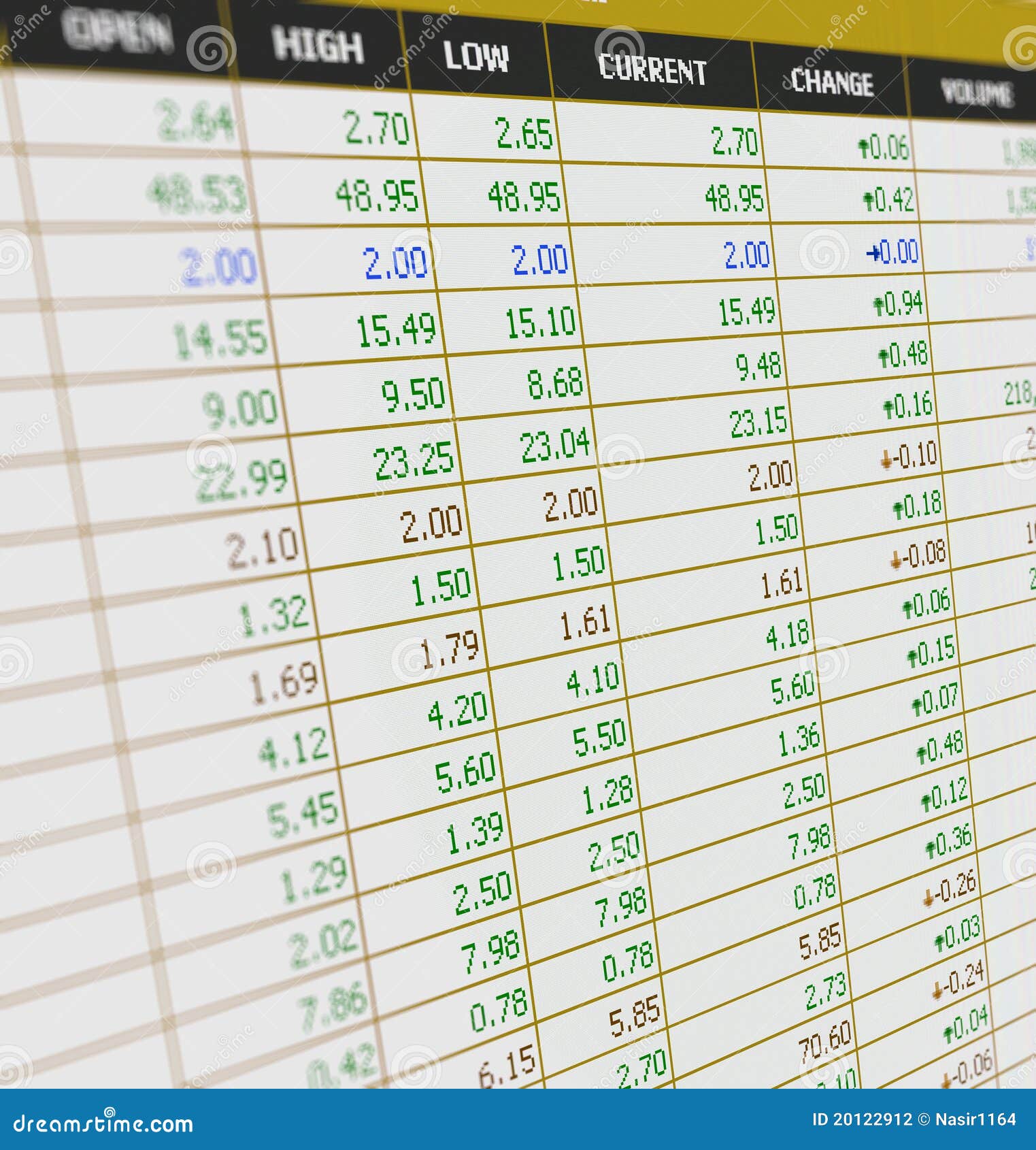Click the -0.10 down change cell
The height and width of the screenshot is (1150, 1036).
pyautogui.click(x=909, y=456)
